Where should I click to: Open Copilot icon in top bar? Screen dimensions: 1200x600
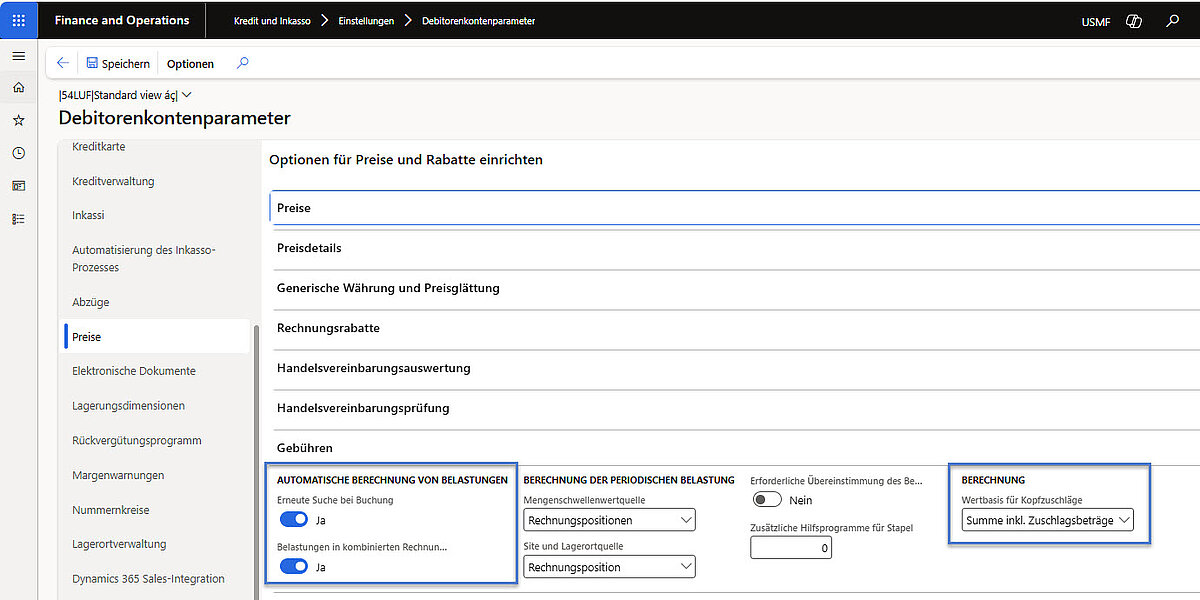pos(1133,21)
